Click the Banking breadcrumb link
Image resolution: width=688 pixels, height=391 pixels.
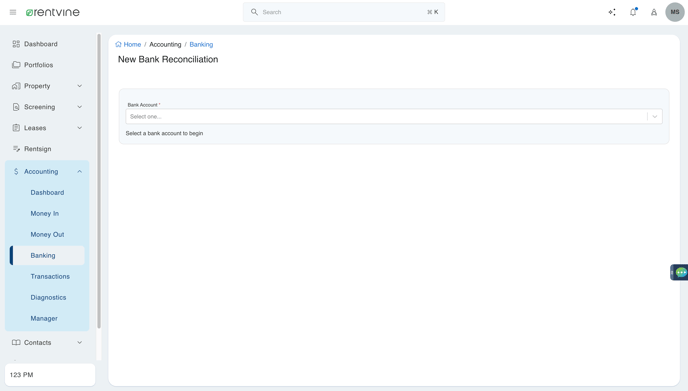[x=201, y=44]
